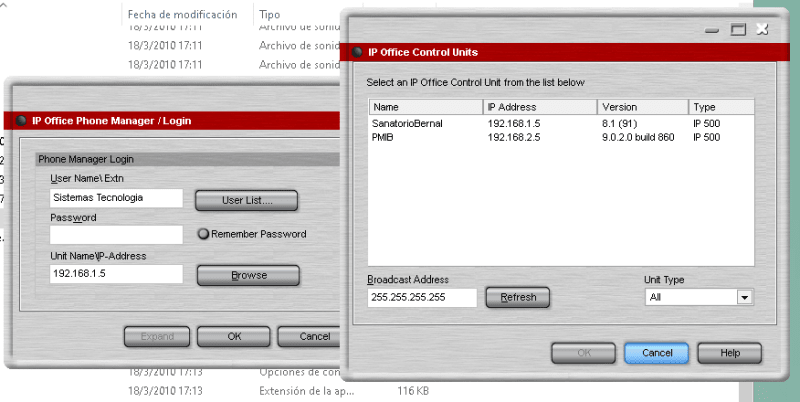Sort control units by Type column
Viewport: 800px width, 402px height.
coord(721,107)
